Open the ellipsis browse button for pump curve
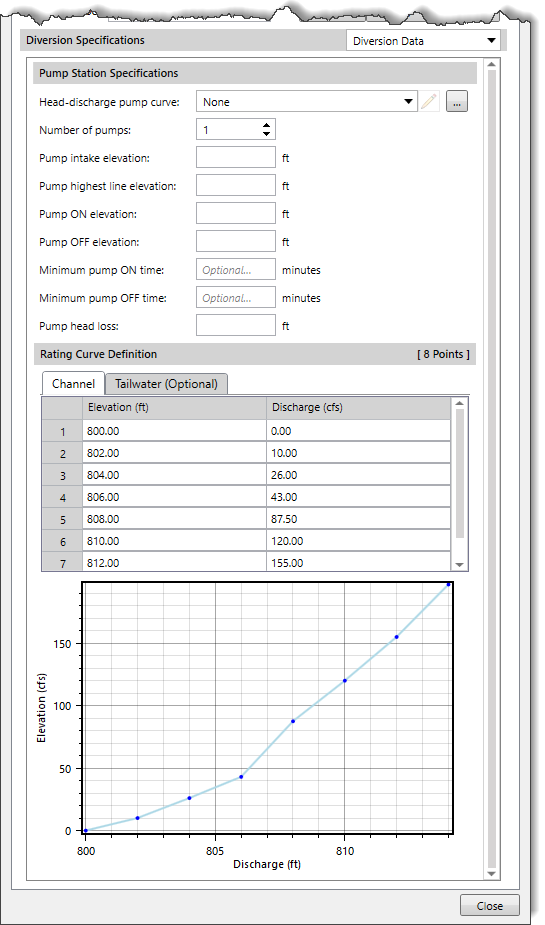The image size is (545, 925). point(457,101)
